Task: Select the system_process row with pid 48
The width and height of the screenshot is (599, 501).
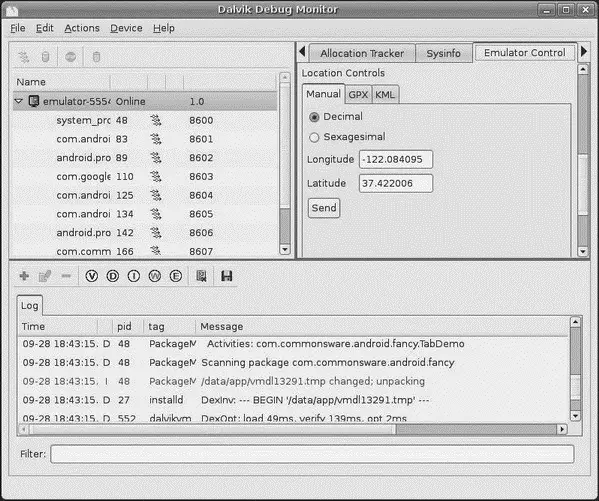Action: point(145,120)
